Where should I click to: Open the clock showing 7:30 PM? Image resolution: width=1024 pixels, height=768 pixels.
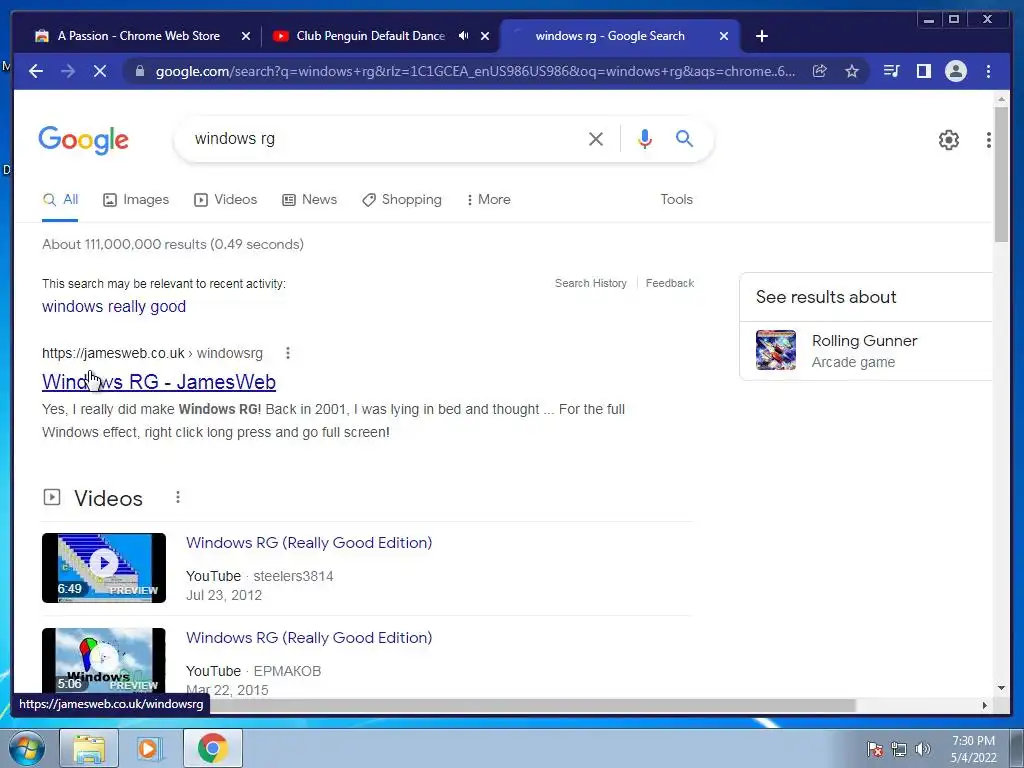973,749
